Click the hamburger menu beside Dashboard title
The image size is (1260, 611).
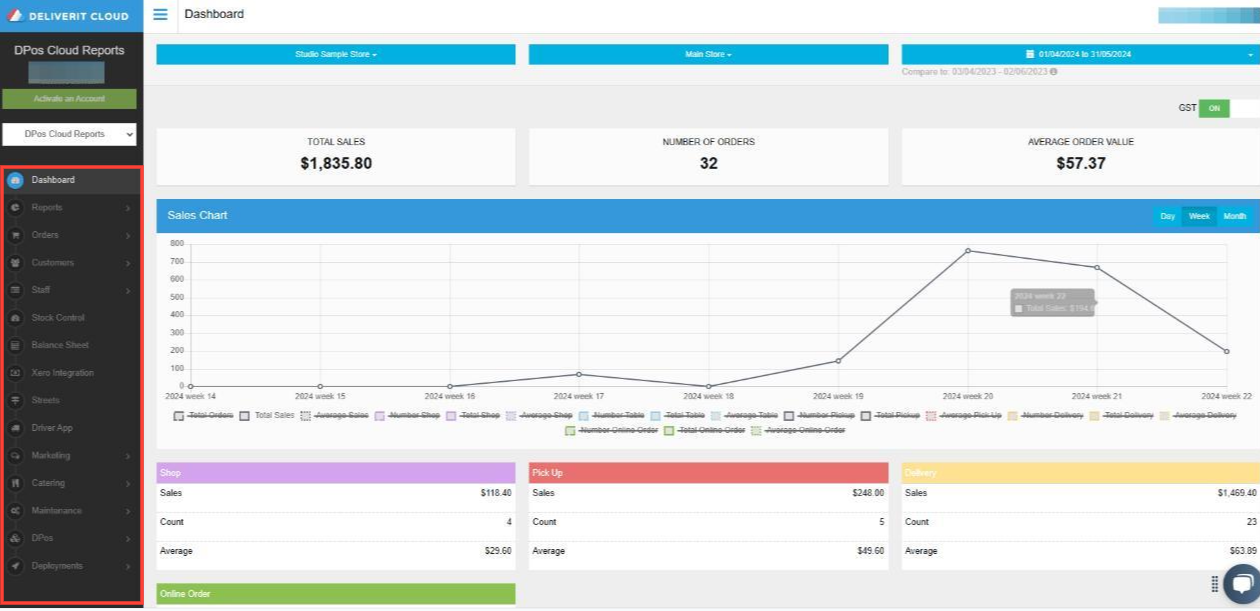[160, 14]
